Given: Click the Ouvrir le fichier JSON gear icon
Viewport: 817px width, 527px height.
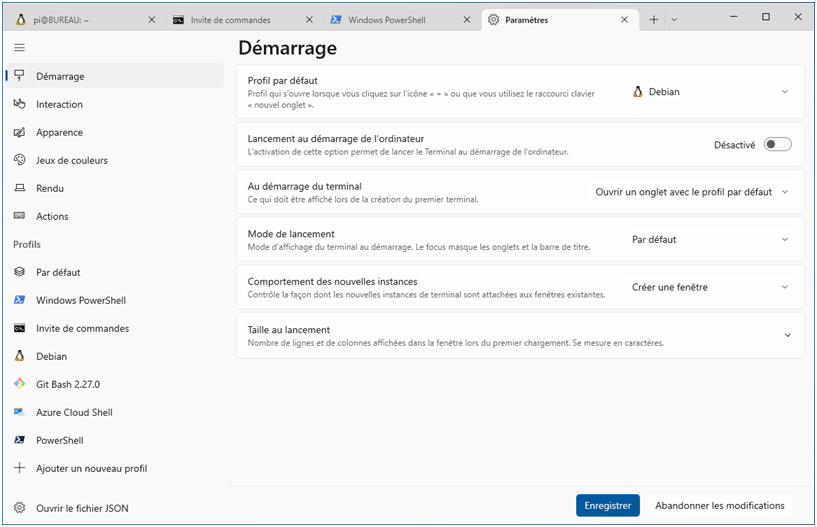Looking at the screenshot, I should pyautogui.click(x=19, y=508).
